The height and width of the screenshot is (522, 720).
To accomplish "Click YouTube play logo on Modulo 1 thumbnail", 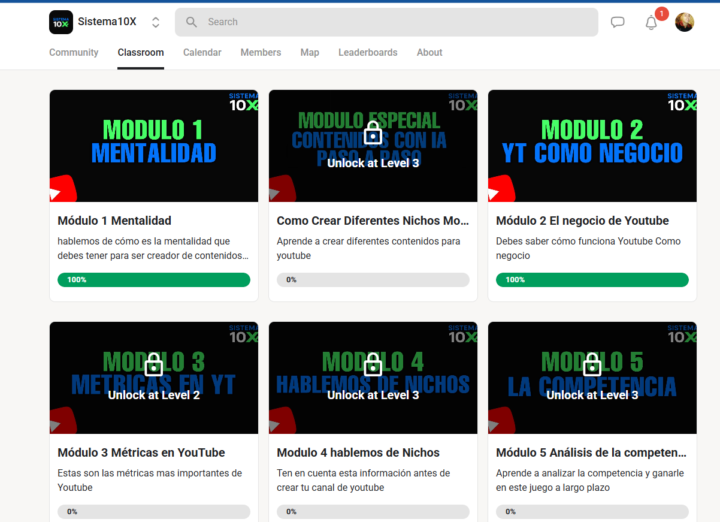I will point(63,189).
